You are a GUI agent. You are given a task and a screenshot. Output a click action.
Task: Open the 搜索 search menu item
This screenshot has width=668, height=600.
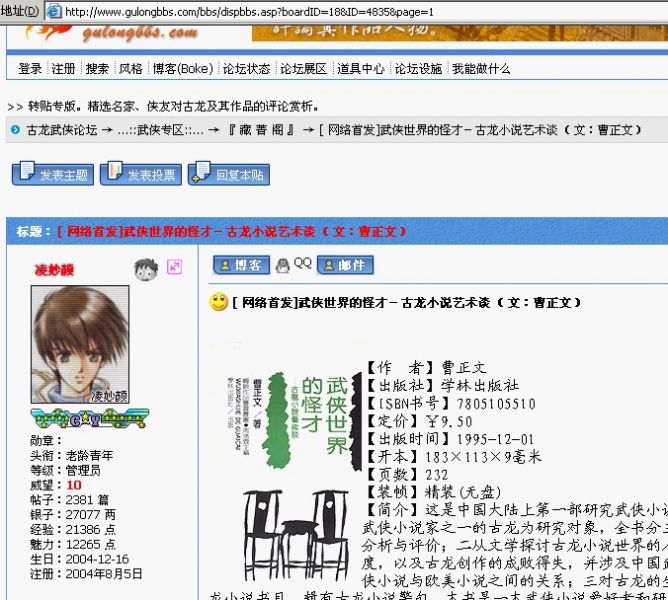click(x=97, y=69)
